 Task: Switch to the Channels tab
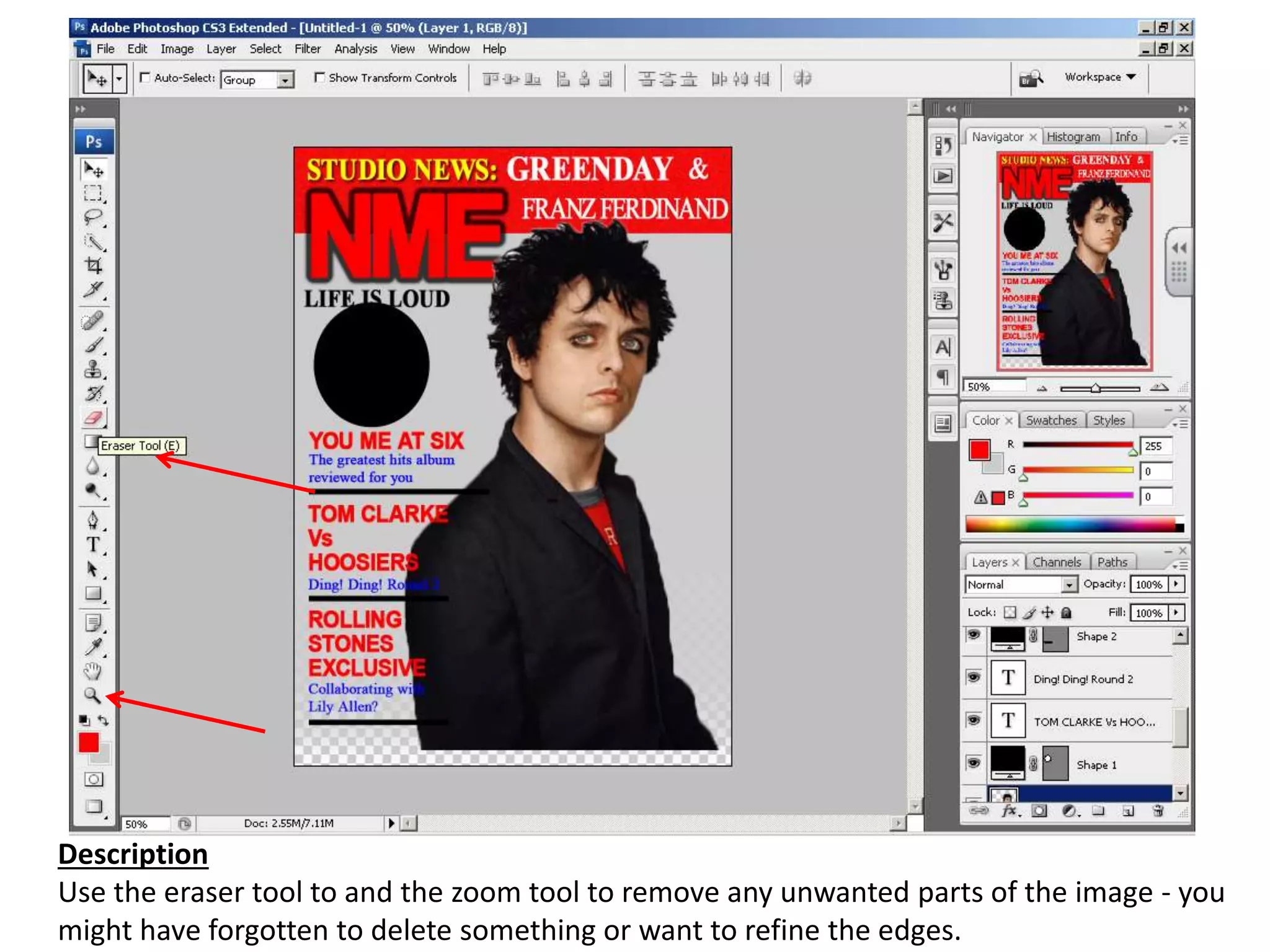click(x=1057, y=562)
